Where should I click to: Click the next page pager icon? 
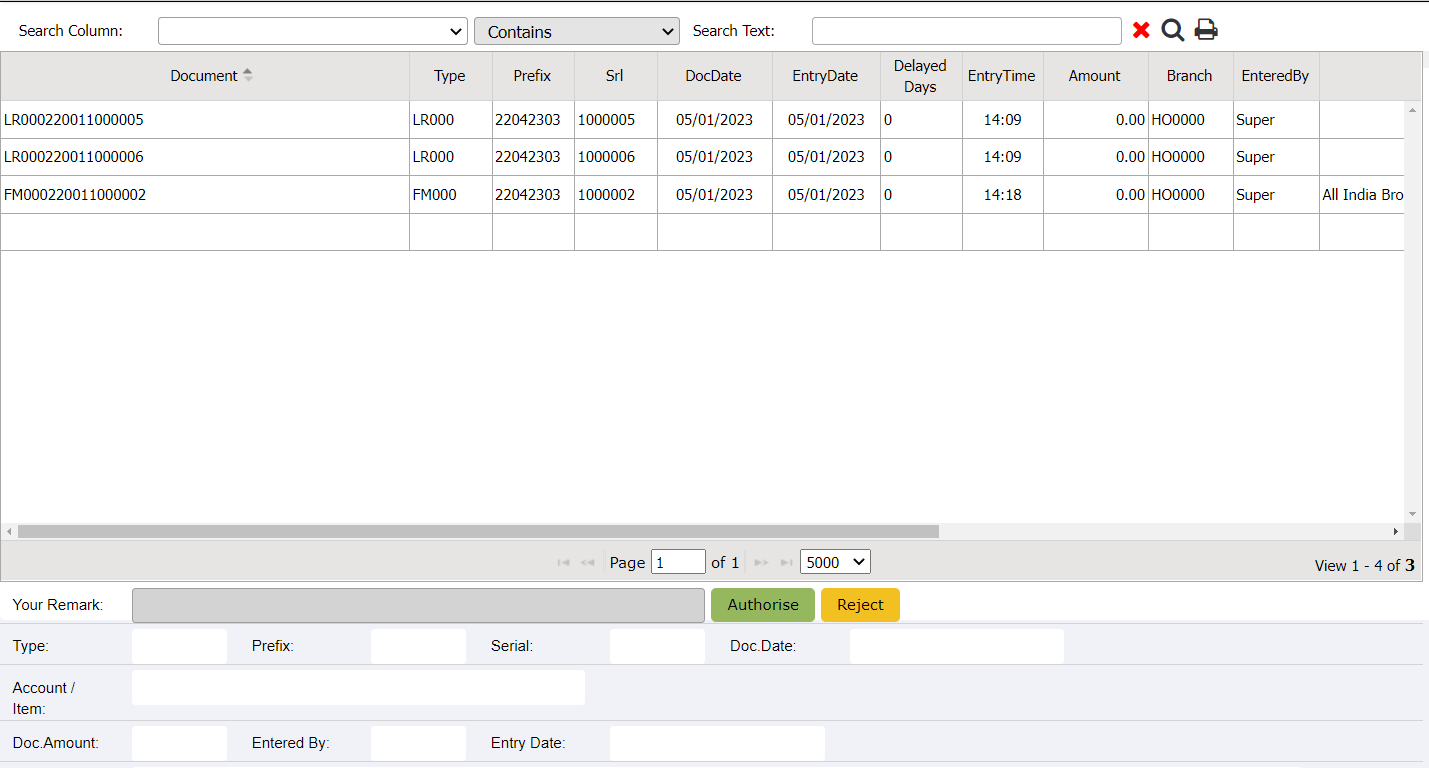click(x=761, y=563)
